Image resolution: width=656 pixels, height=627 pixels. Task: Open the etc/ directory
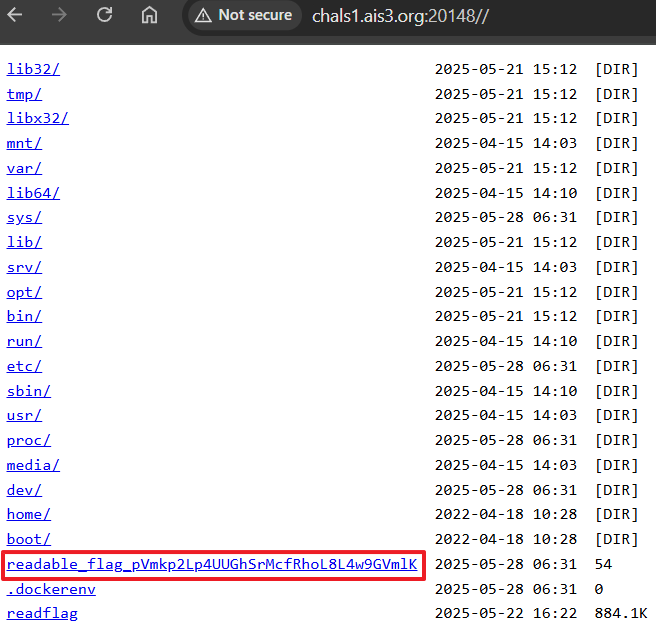[24, 366]
